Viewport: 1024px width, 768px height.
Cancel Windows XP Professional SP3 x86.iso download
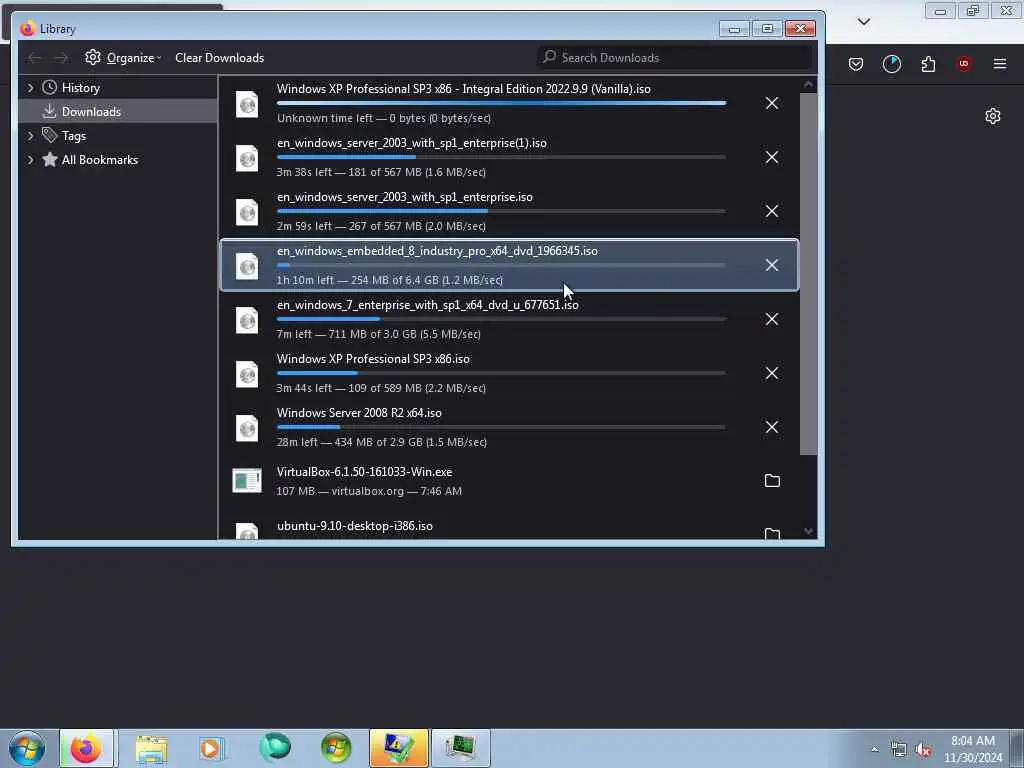771,373
